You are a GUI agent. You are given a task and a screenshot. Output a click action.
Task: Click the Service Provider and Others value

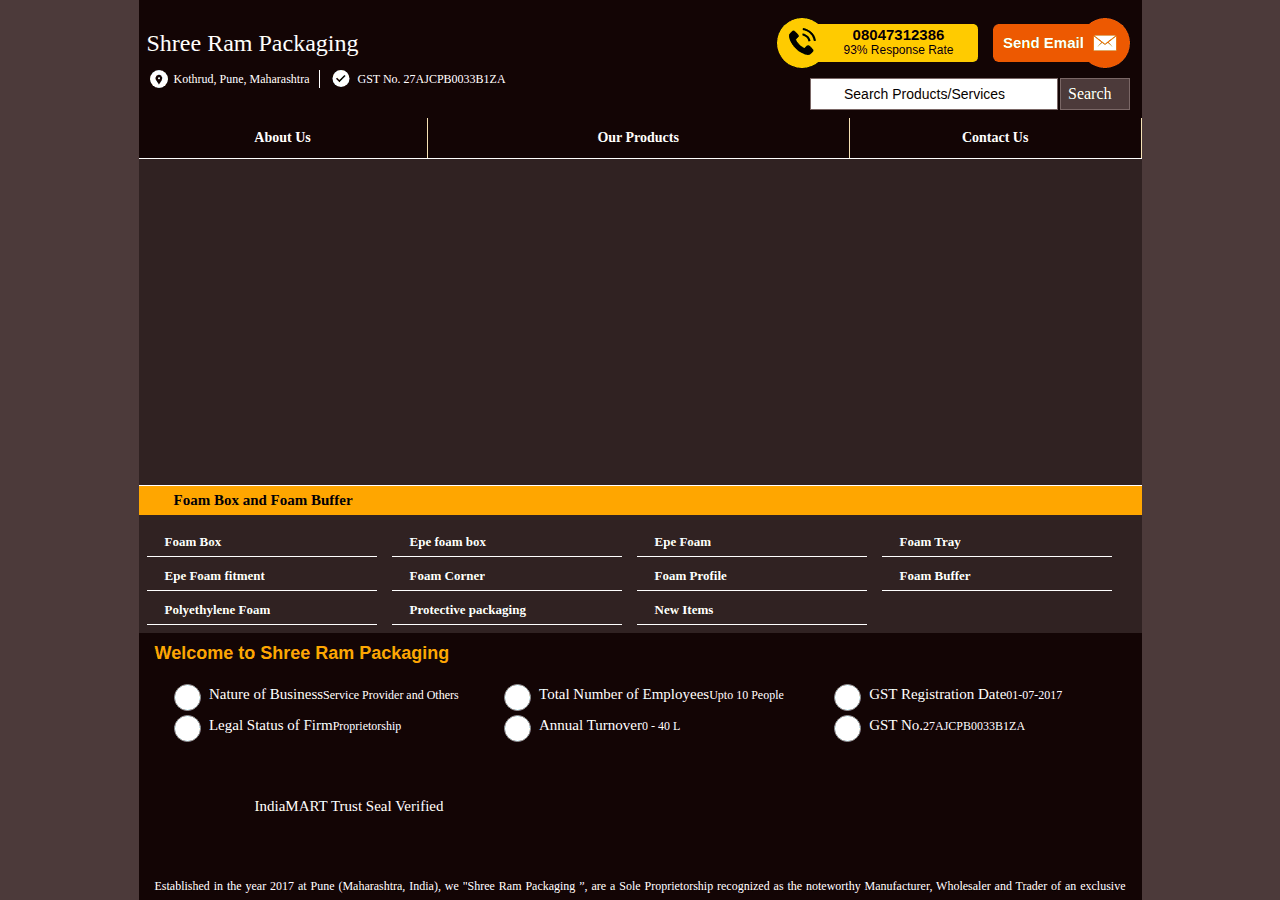click(x=391, y=696)
